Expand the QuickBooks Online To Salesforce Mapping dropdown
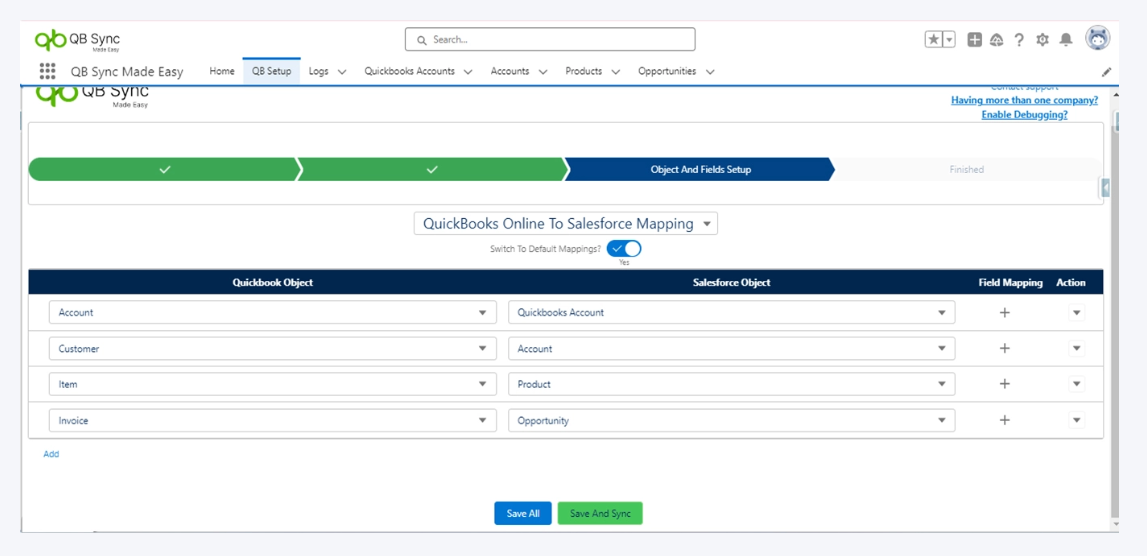Viewport: 1147px width, 556px height. [x=566, y=224]
